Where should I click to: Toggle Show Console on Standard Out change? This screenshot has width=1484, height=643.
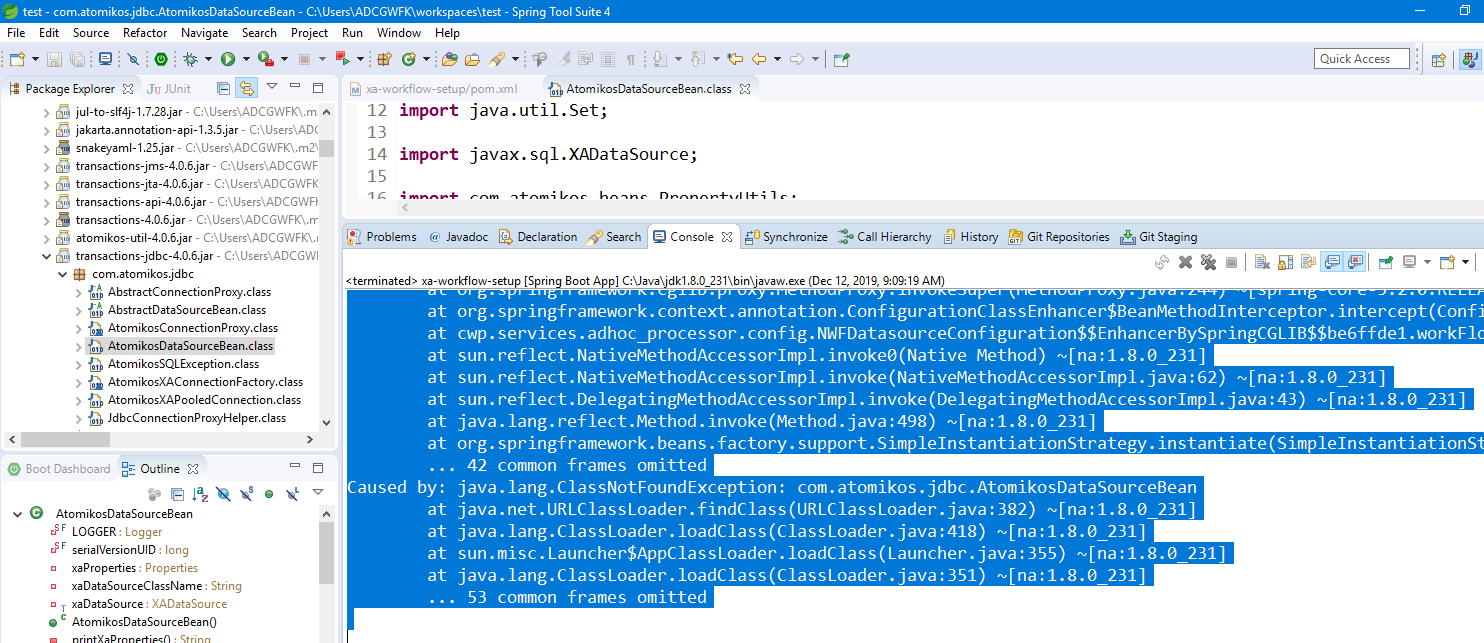(1333, 262)
